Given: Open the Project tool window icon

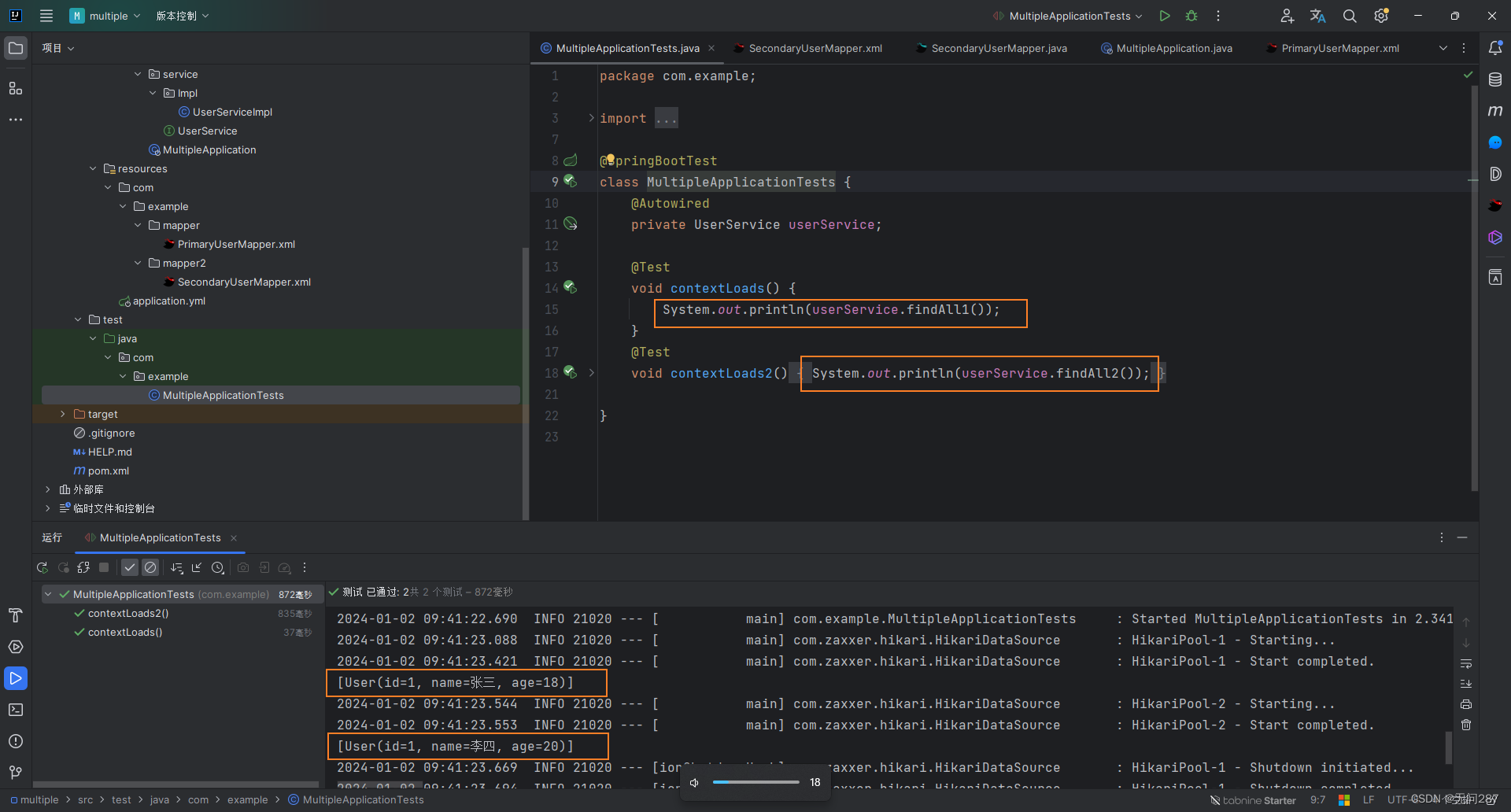Looking at the screenshot, I should 16,48.
